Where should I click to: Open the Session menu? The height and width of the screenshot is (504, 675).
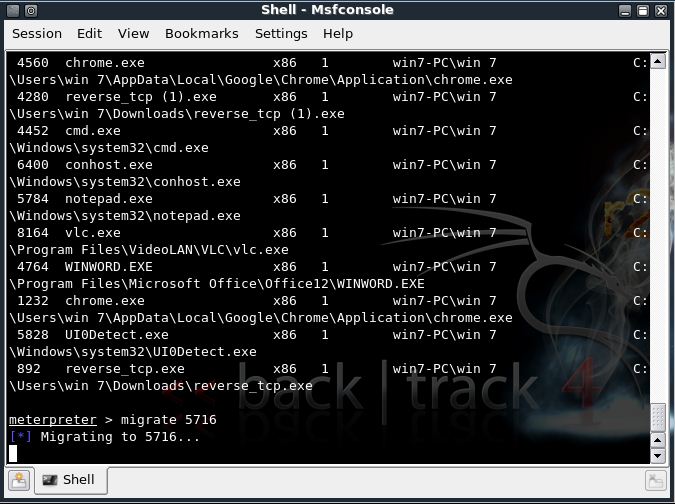click(37, 34)
